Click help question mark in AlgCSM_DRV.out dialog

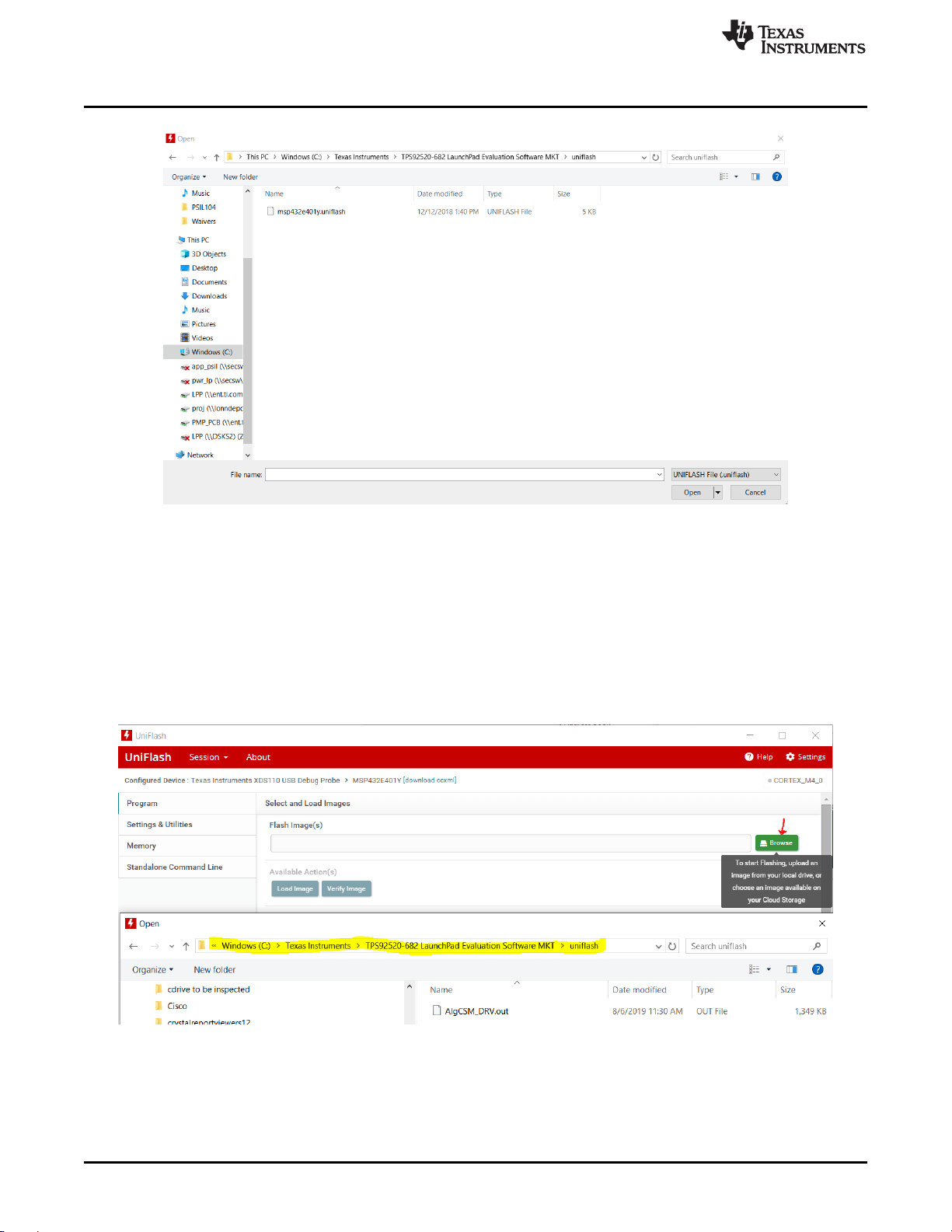(x=818, y=969)
